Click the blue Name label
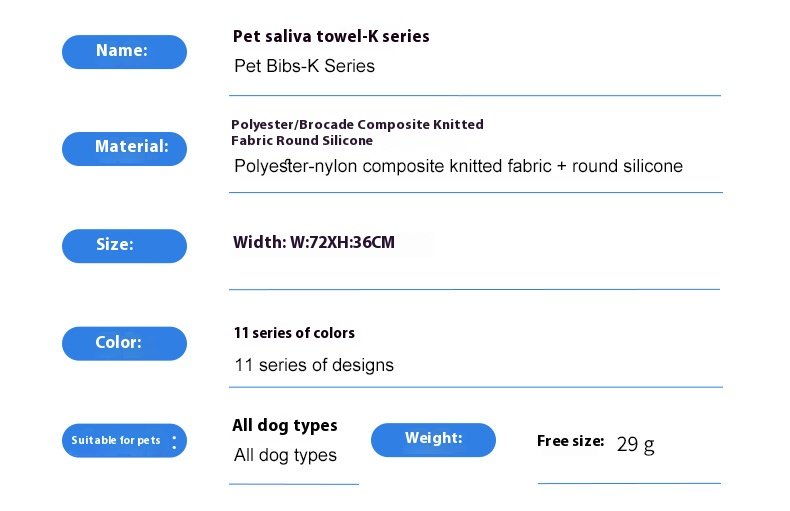Viewport: 790px width, 511px height. coord(124,51)
